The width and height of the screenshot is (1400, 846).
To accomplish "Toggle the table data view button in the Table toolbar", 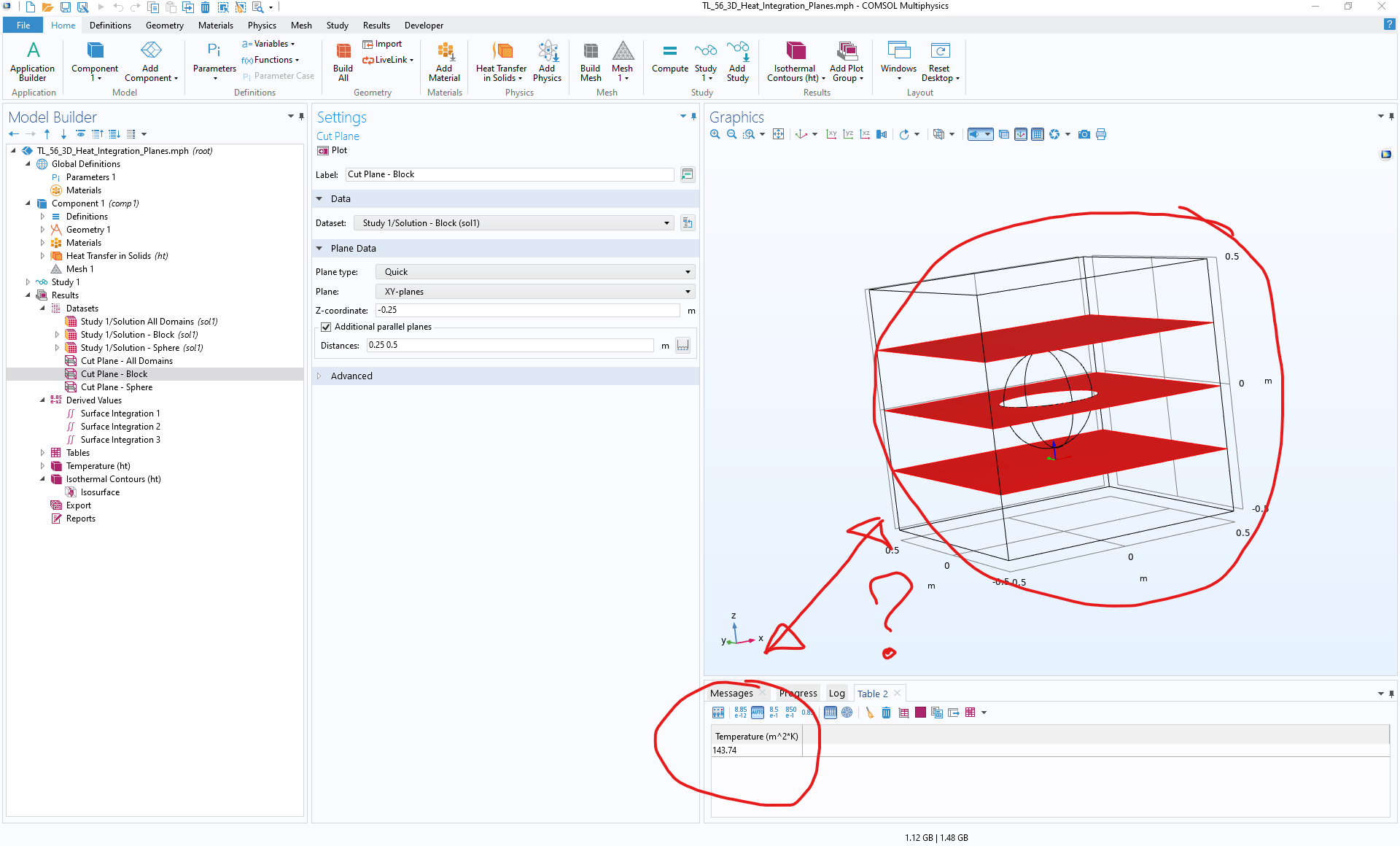I will click(x=831, y=713).
